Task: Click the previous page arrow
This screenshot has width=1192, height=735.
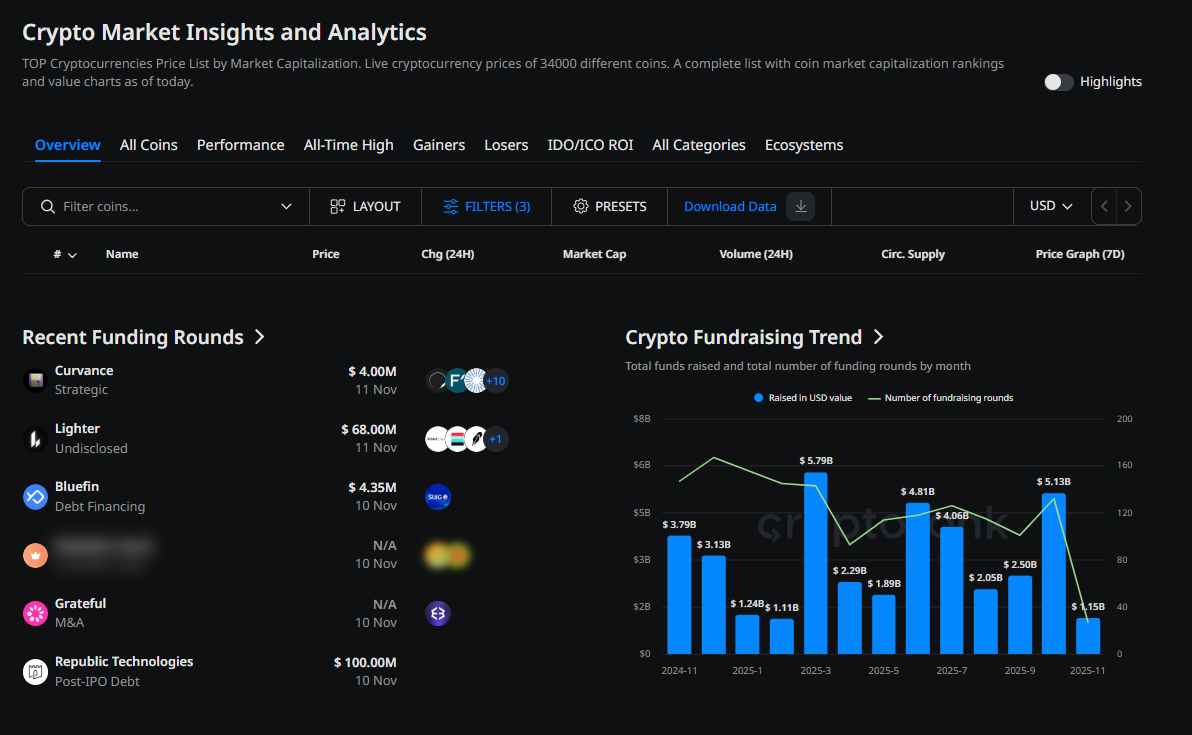Action: (1104, 206)
